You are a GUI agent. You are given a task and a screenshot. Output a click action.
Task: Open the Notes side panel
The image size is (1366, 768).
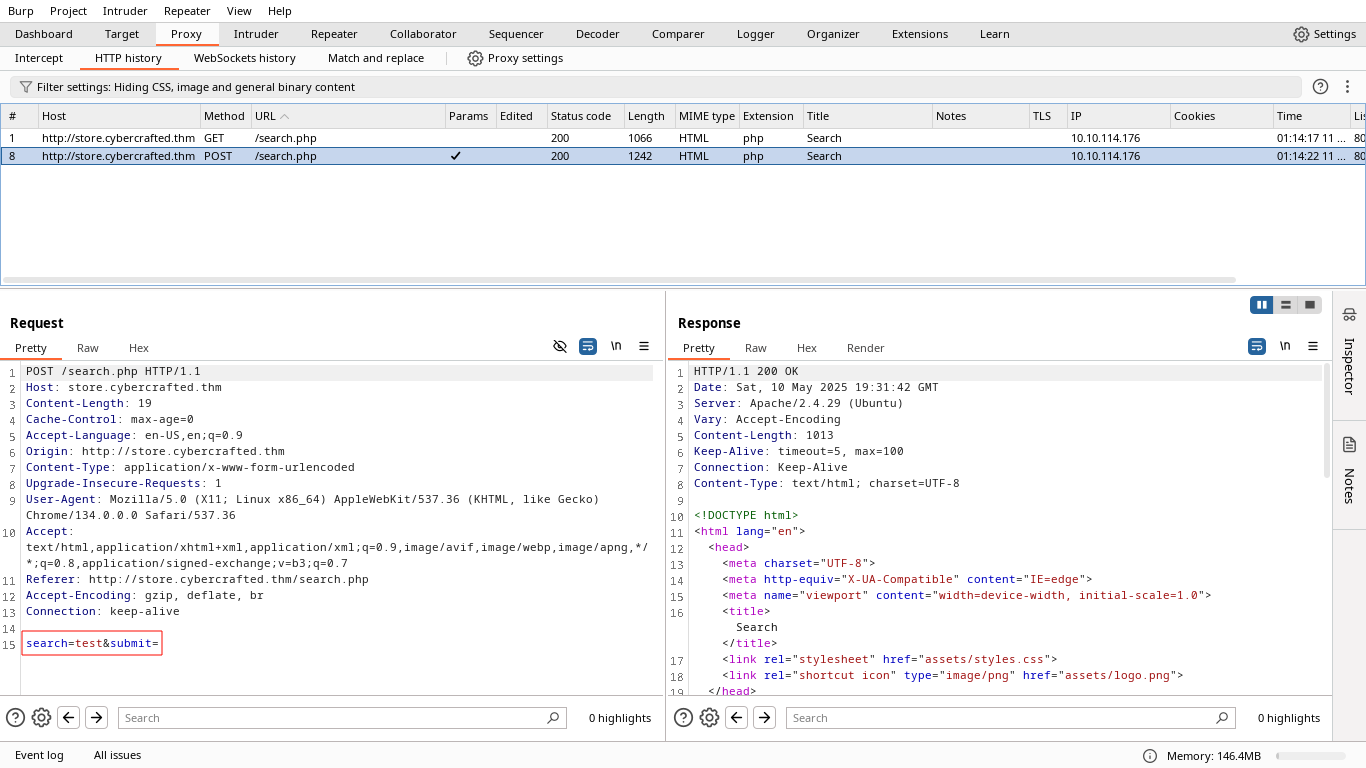[x=1349, y=468]
